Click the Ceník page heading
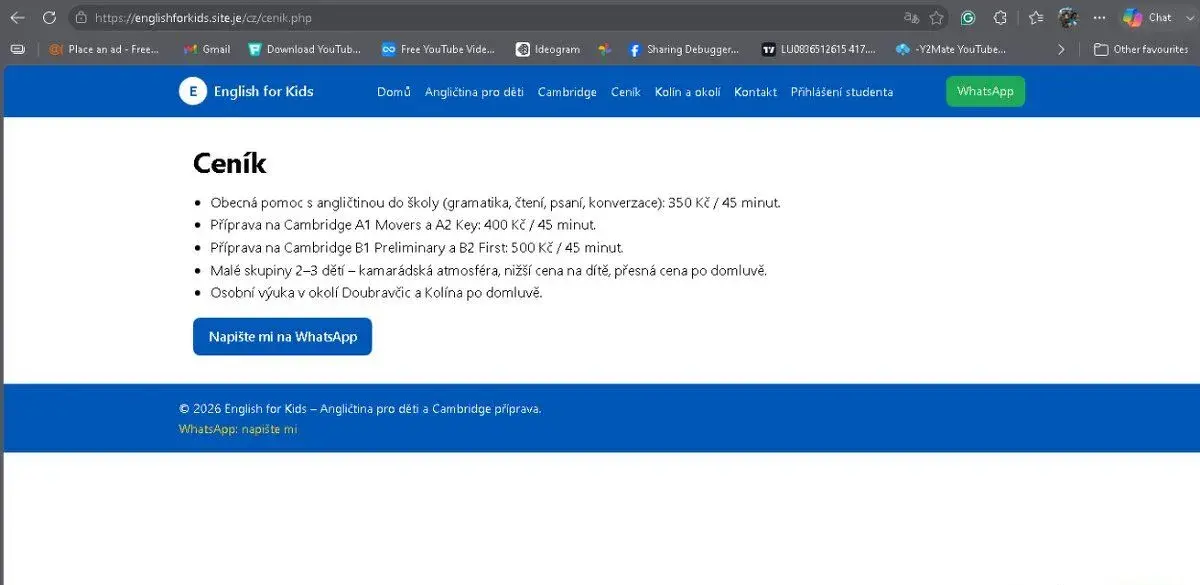The width and height of the screenshot is (1200, 585). click(230, 163)
